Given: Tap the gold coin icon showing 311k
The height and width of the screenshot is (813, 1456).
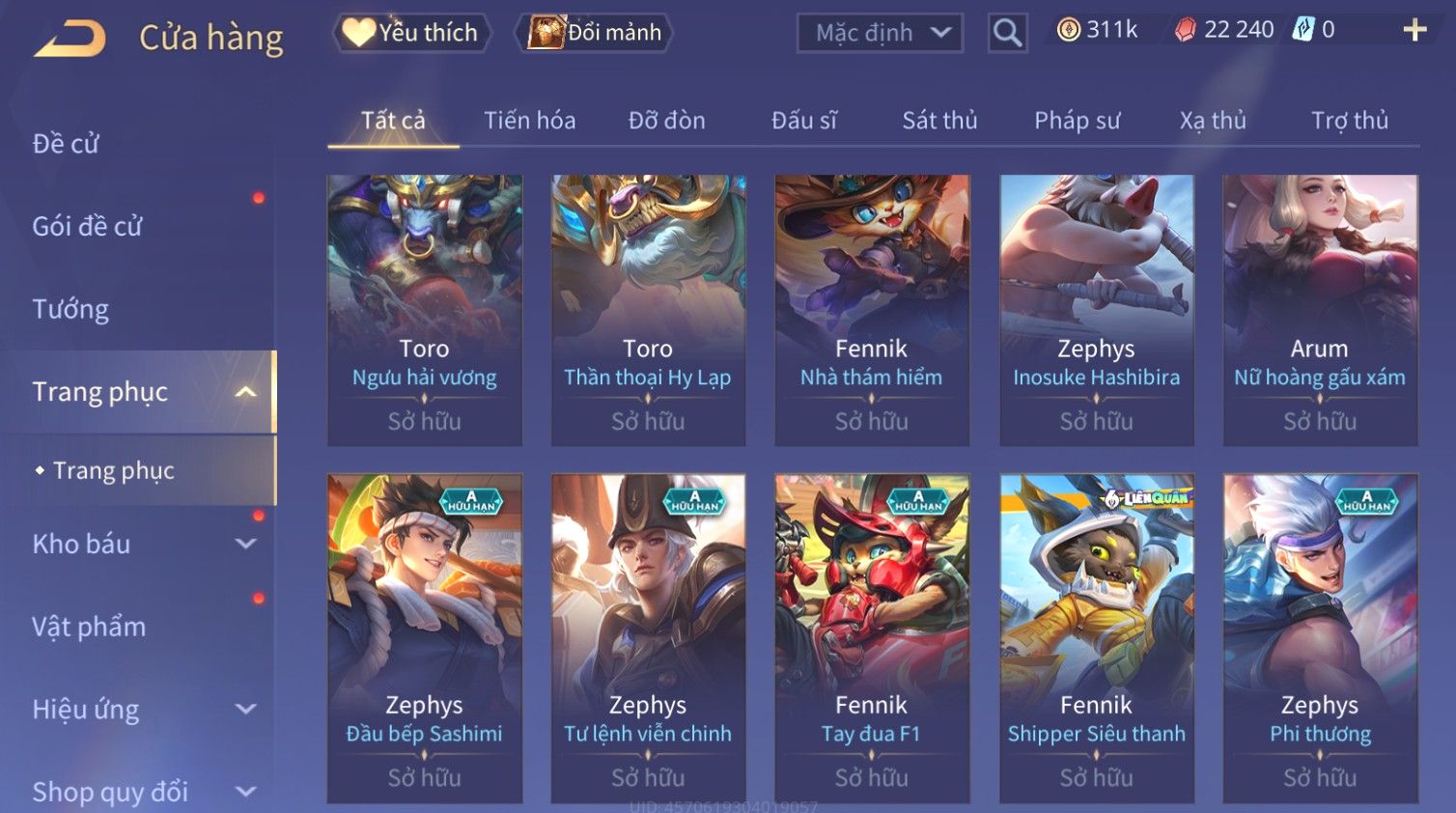Looking at the screenshot, I should click(x=1068, y=30).
